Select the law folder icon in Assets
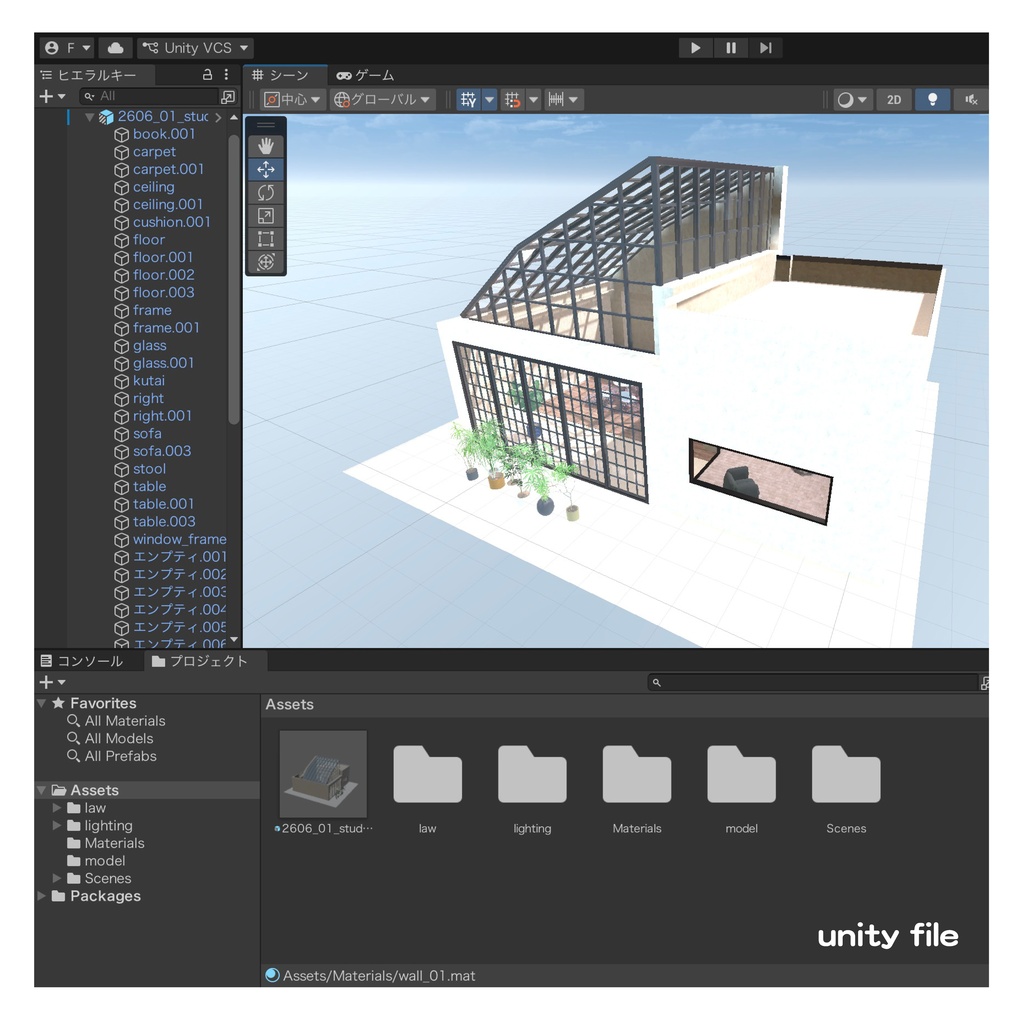The width and height of the screenshot is (1024, 1024). pyautogui.click(x=428, y=774)
